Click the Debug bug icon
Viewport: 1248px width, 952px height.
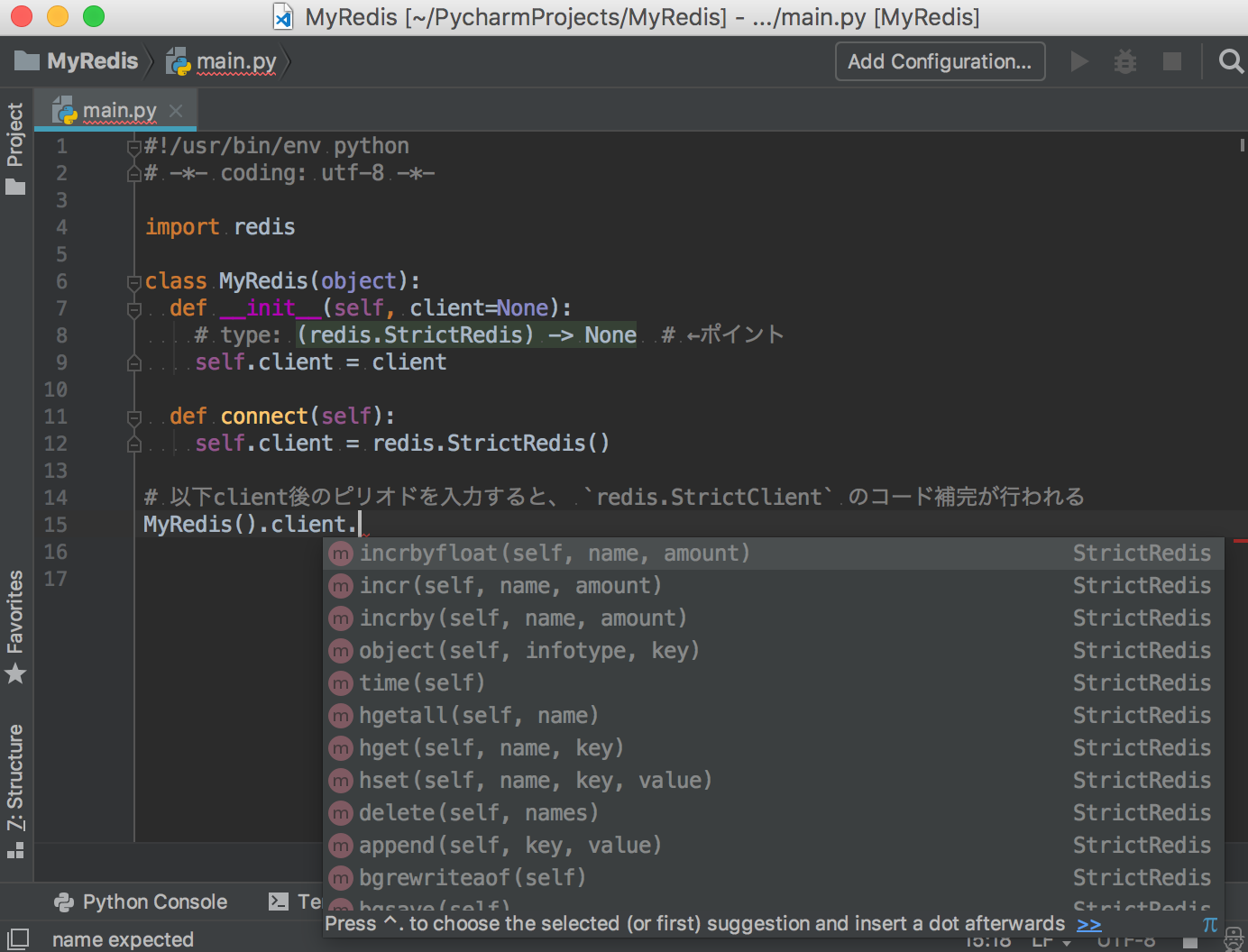(x=1125, y=61)
